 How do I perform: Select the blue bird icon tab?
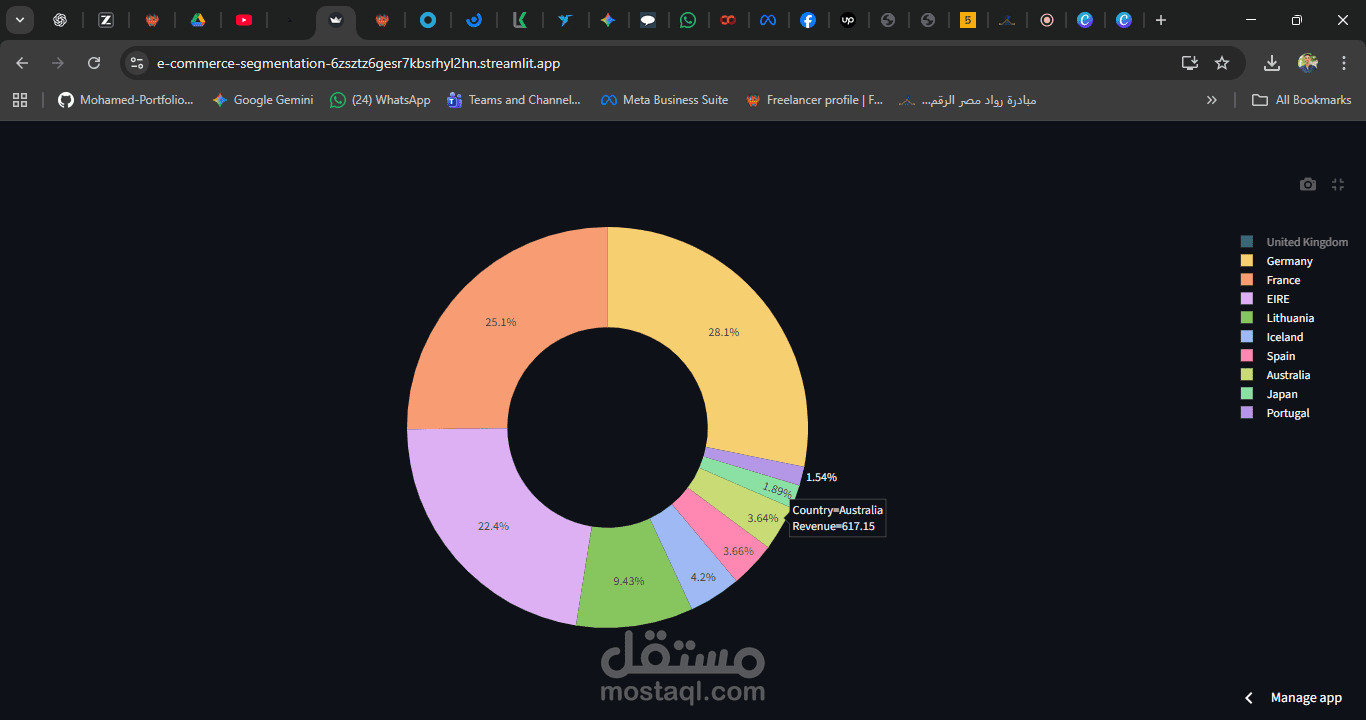pyautogui.click(x=566, y=20)
